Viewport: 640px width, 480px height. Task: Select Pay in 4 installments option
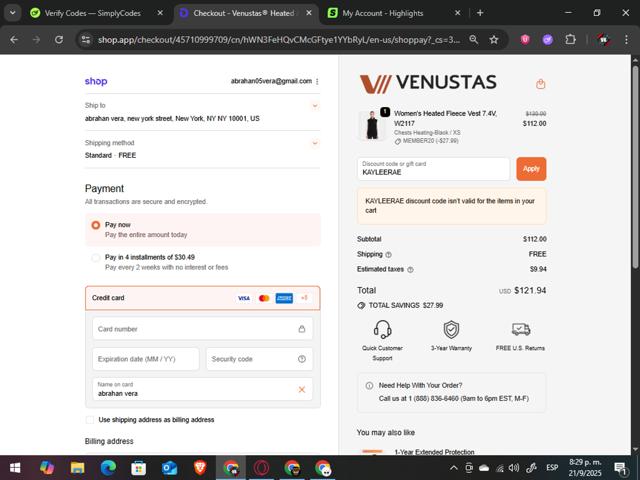(x=96, y=258)
